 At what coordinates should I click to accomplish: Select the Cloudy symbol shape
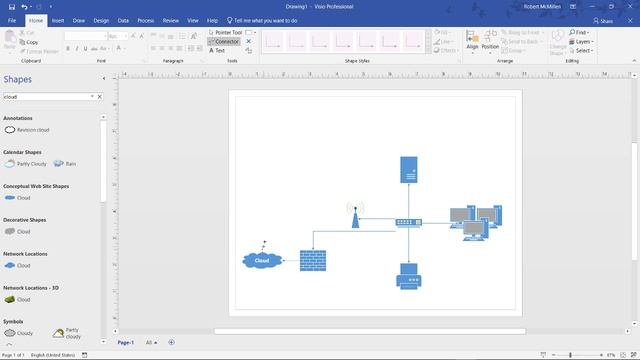pyautogui.click(x=18, y=333)
